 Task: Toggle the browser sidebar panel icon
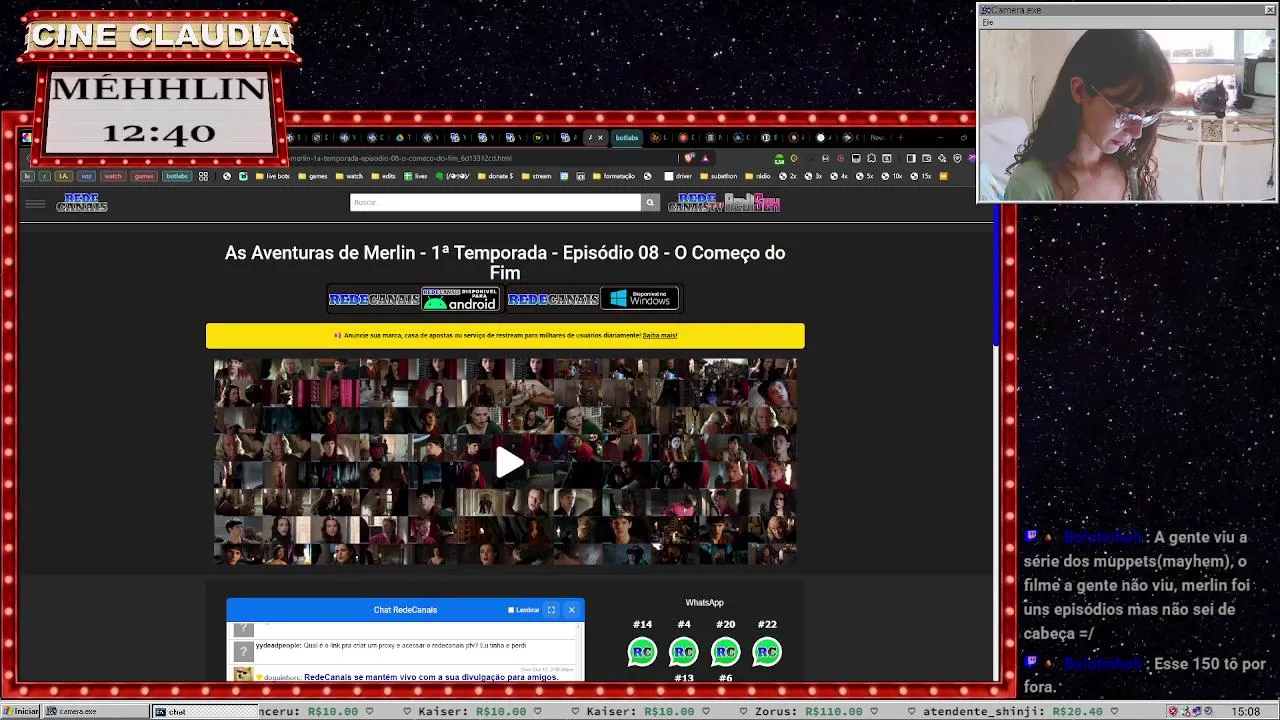tap(911, 158)
